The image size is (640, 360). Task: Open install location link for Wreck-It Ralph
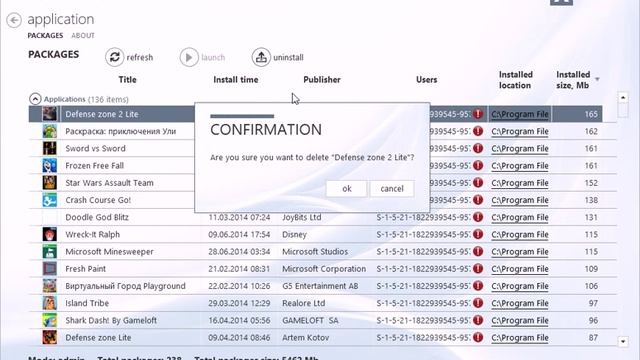[520, 235]
